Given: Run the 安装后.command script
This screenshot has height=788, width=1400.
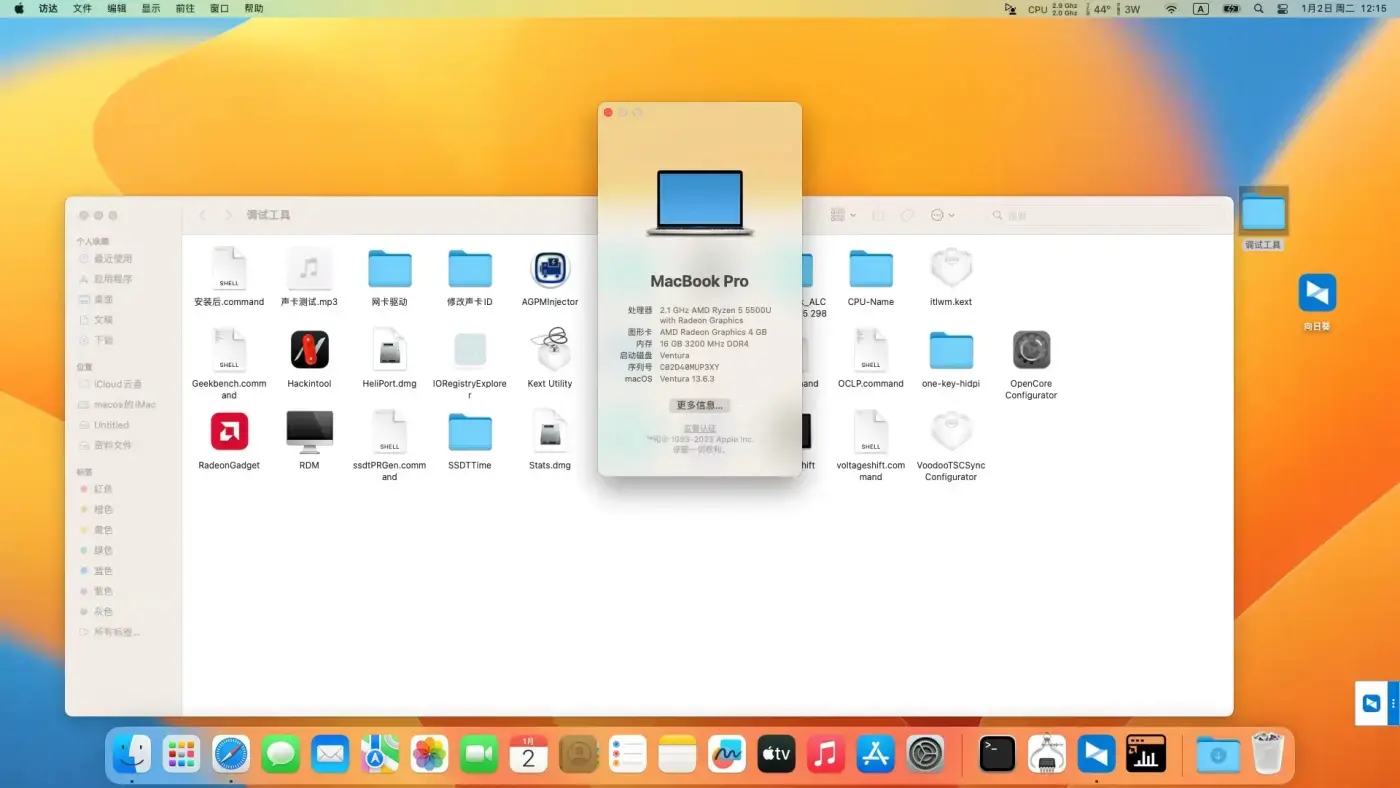Looking at the screenshot, I should coord(229,270).
